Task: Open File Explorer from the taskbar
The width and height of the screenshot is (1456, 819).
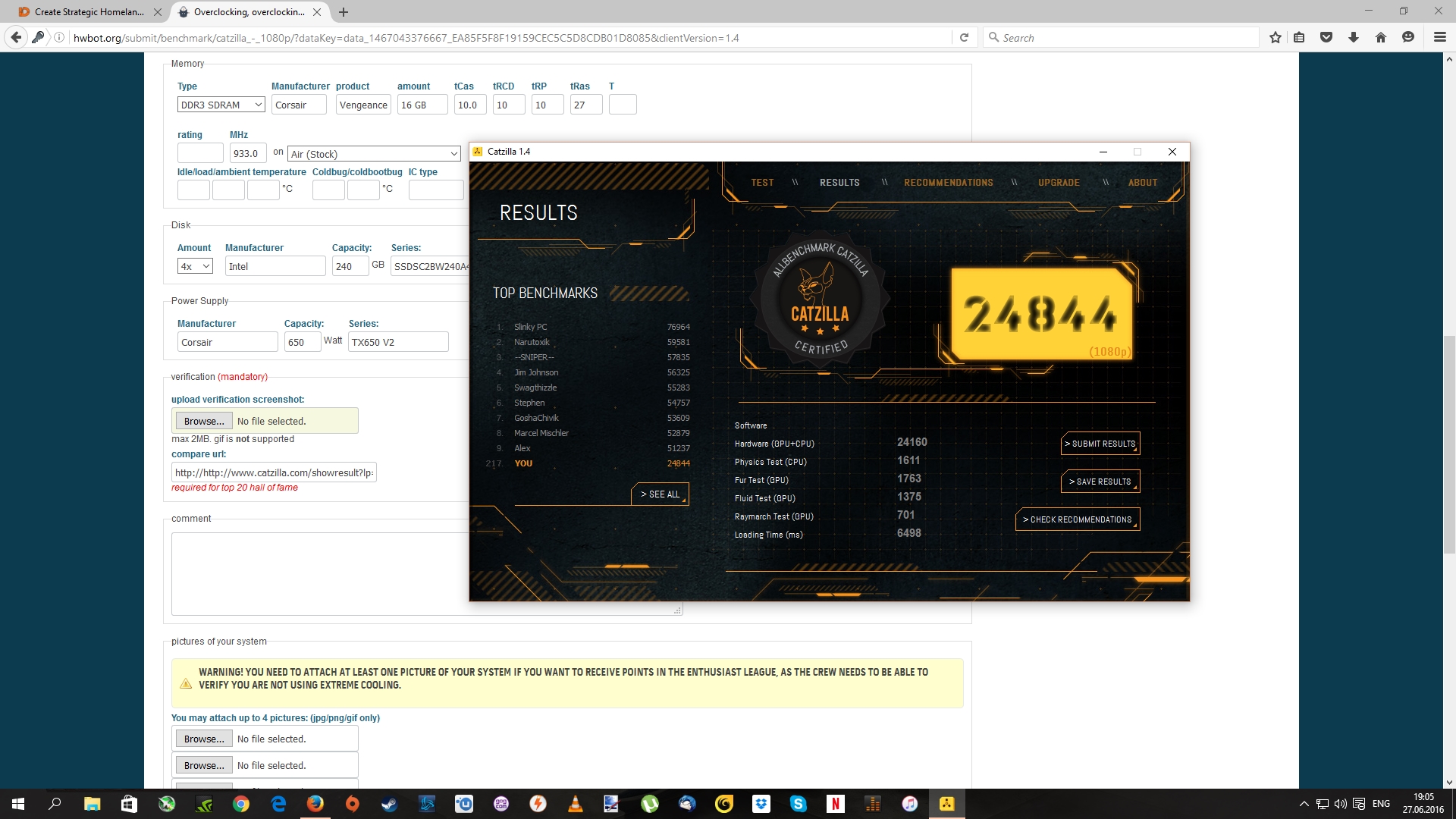Action: pos(92,804)
